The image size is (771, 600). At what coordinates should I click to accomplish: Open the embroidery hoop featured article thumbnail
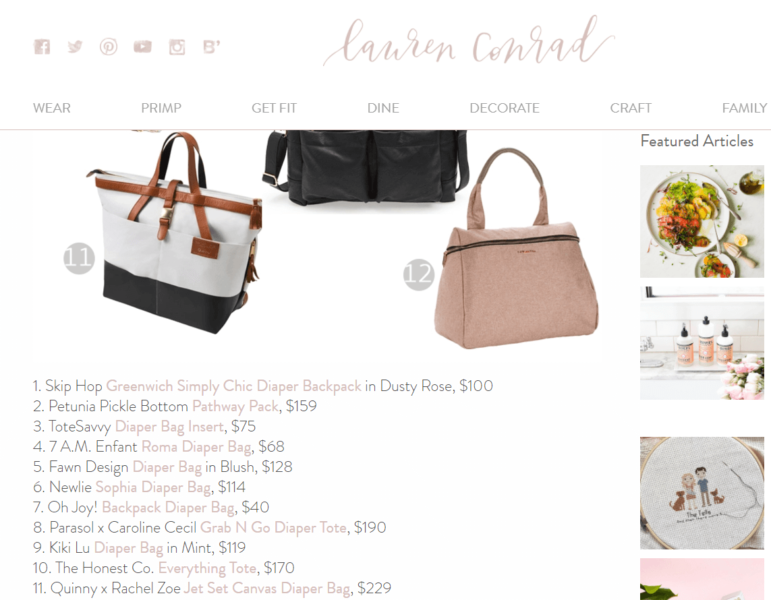702,493
